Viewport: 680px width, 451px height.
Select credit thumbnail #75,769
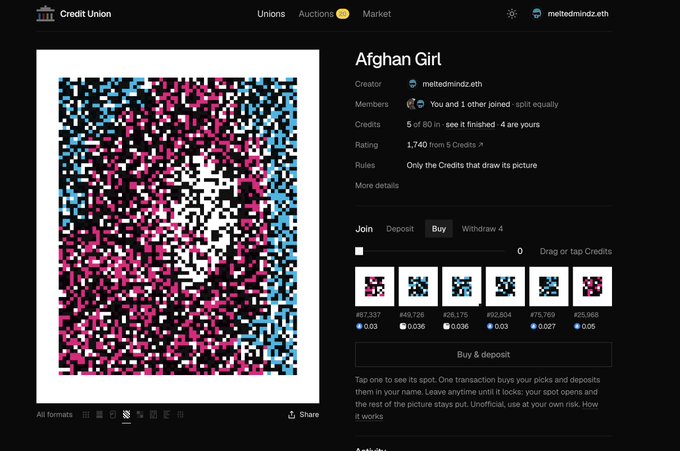click(x=549, y=286)
